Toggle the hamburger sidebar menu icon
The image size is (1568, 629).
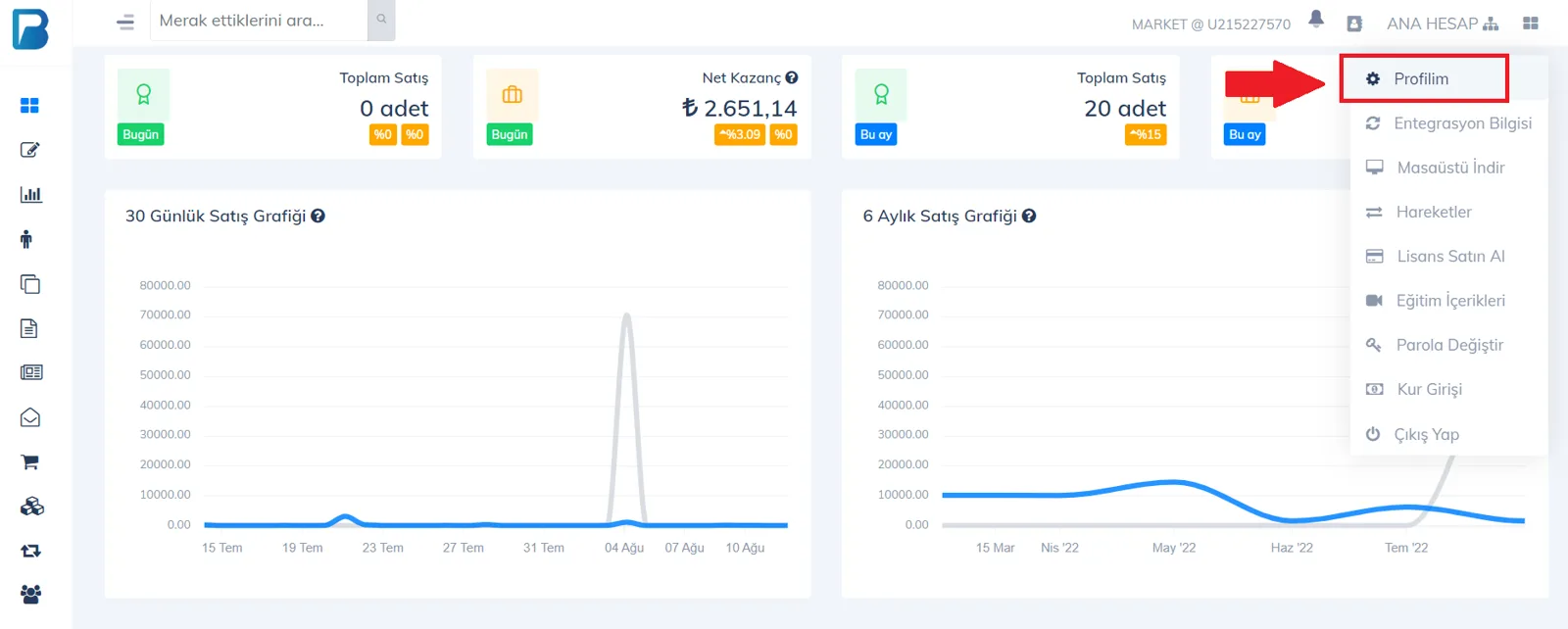pyautogui.click(x=125, y=22)
